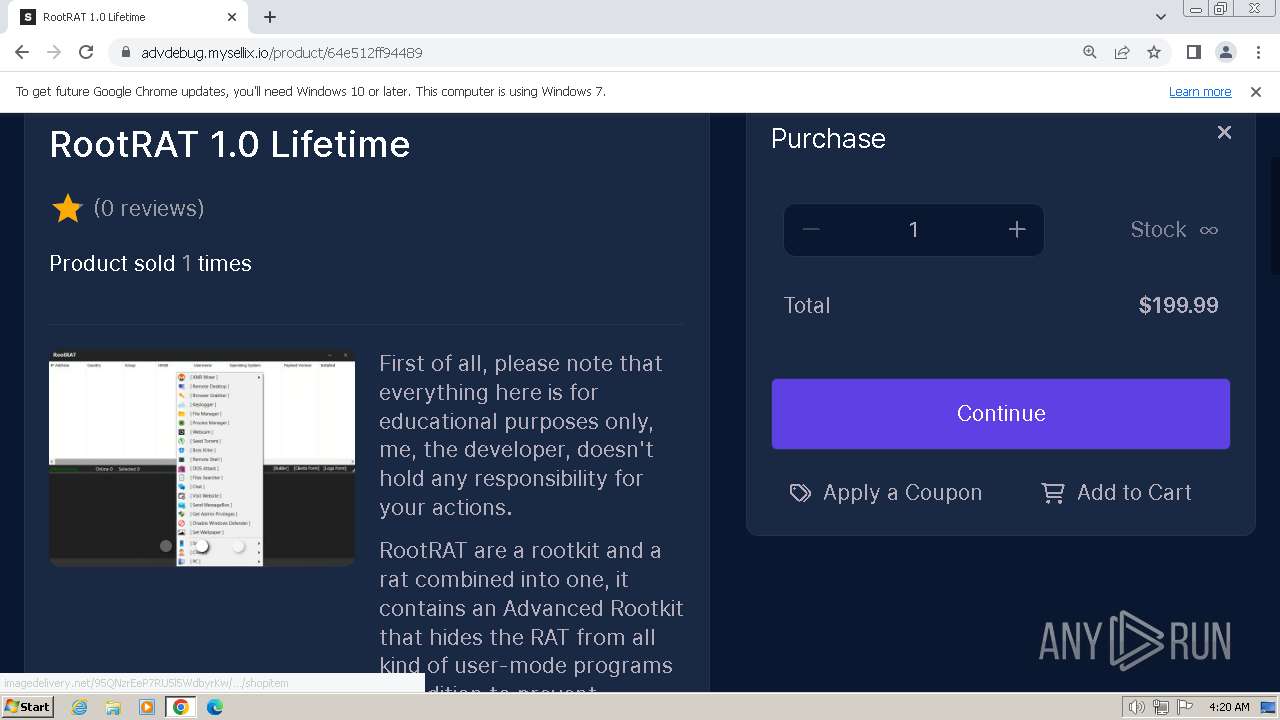Close the Purchase panel
Image resolution: width=1280 pixels, height=720 pixels.
(x=1224, y=132)
